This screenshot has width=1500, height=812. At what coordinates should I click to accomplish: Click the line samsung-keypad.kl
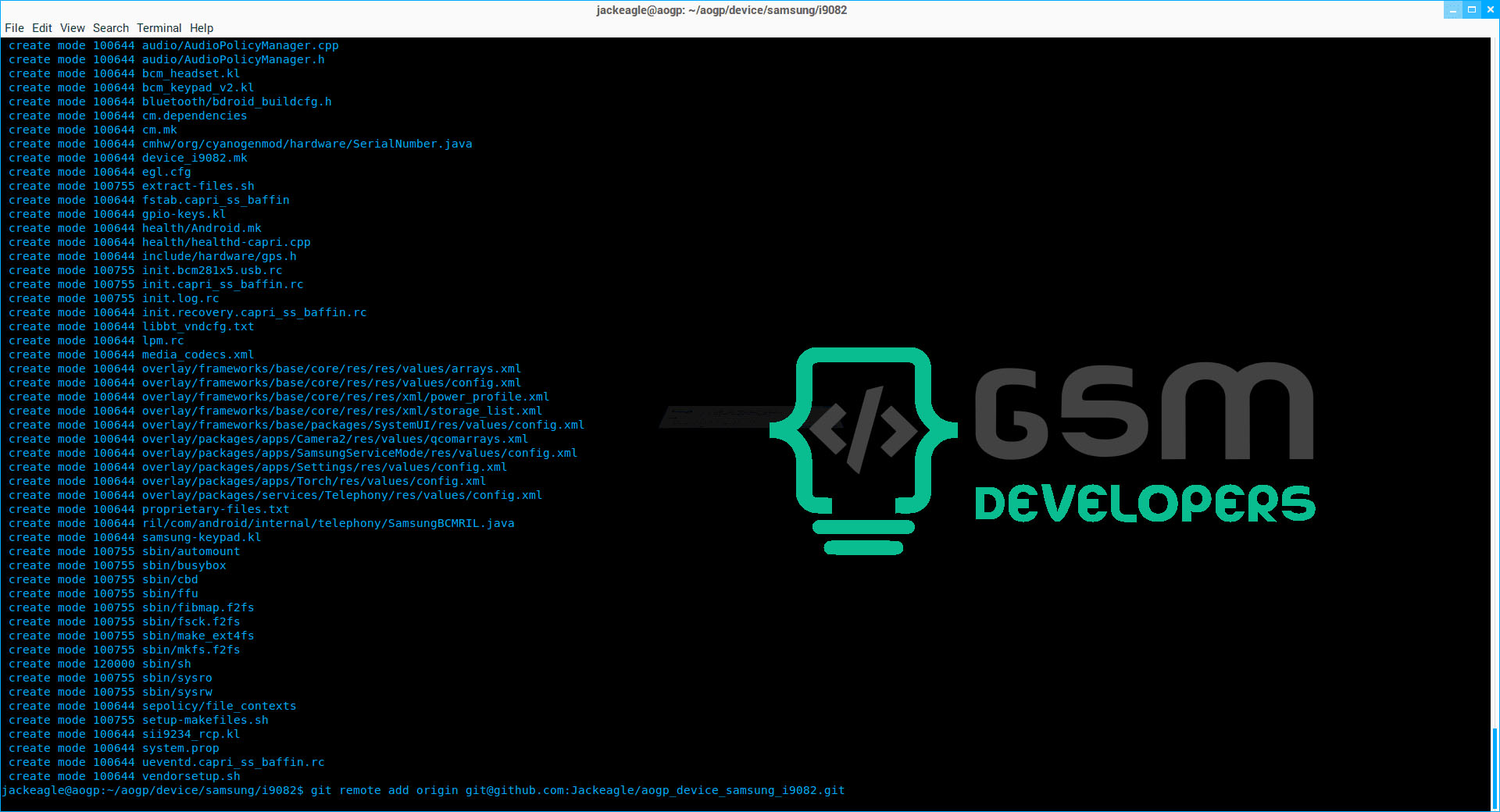pos(135,538)
